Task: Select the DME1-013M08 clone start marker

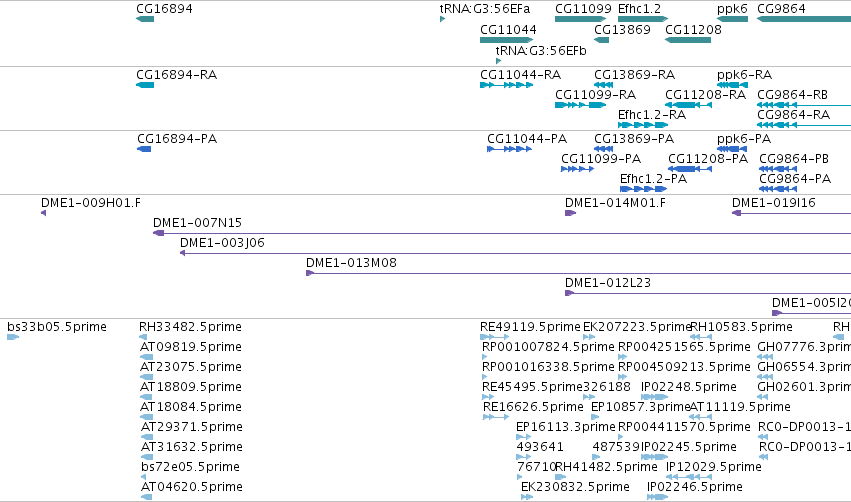Action: click(x=310, y=273)
